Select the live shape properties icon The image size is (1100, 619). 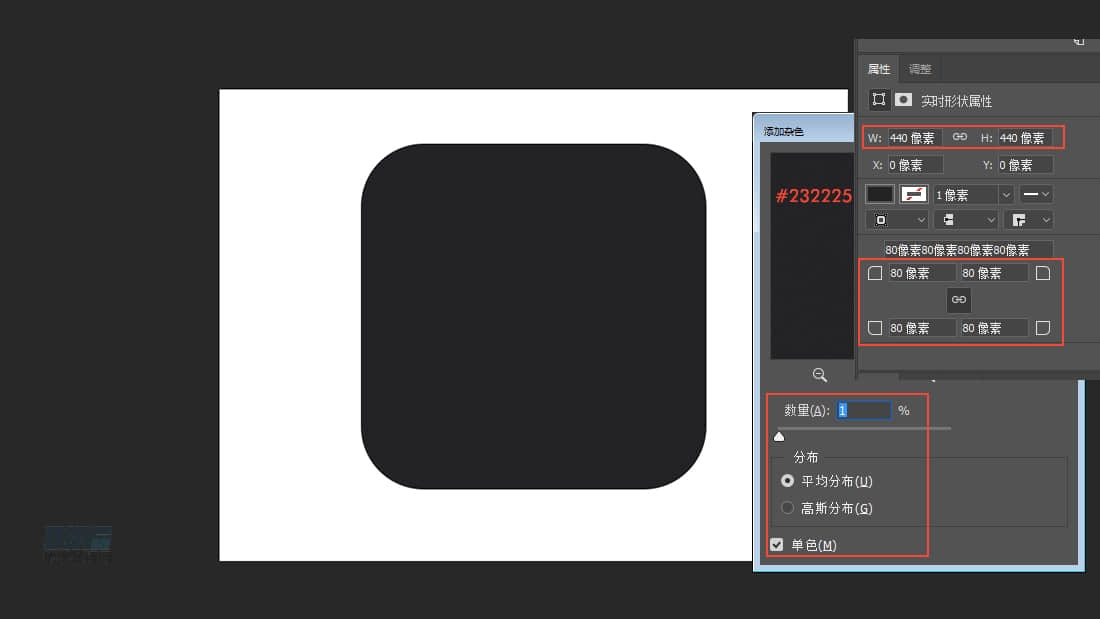878,100
